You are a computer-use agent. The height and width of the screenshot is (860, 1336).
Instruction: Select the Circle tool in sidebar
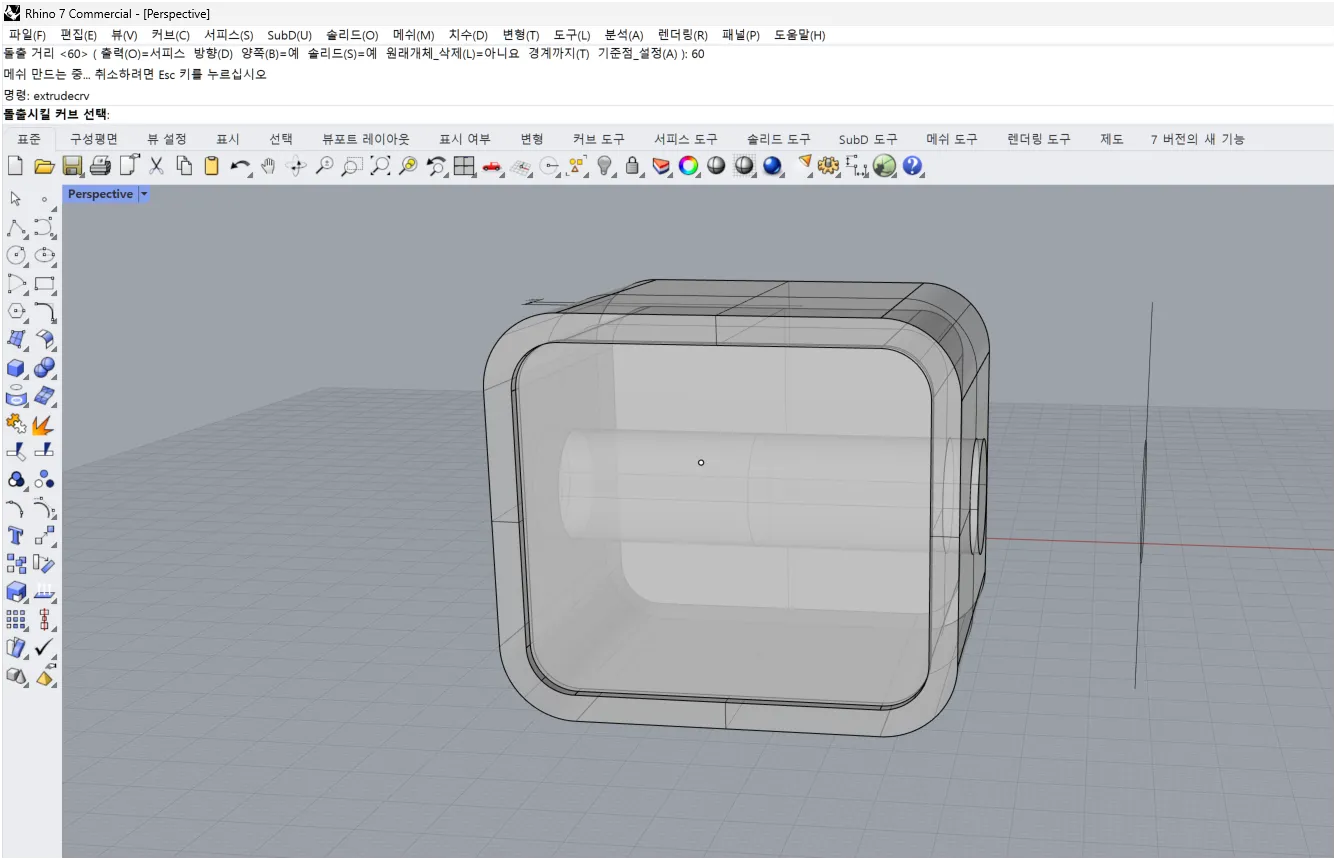pos(16,255)
